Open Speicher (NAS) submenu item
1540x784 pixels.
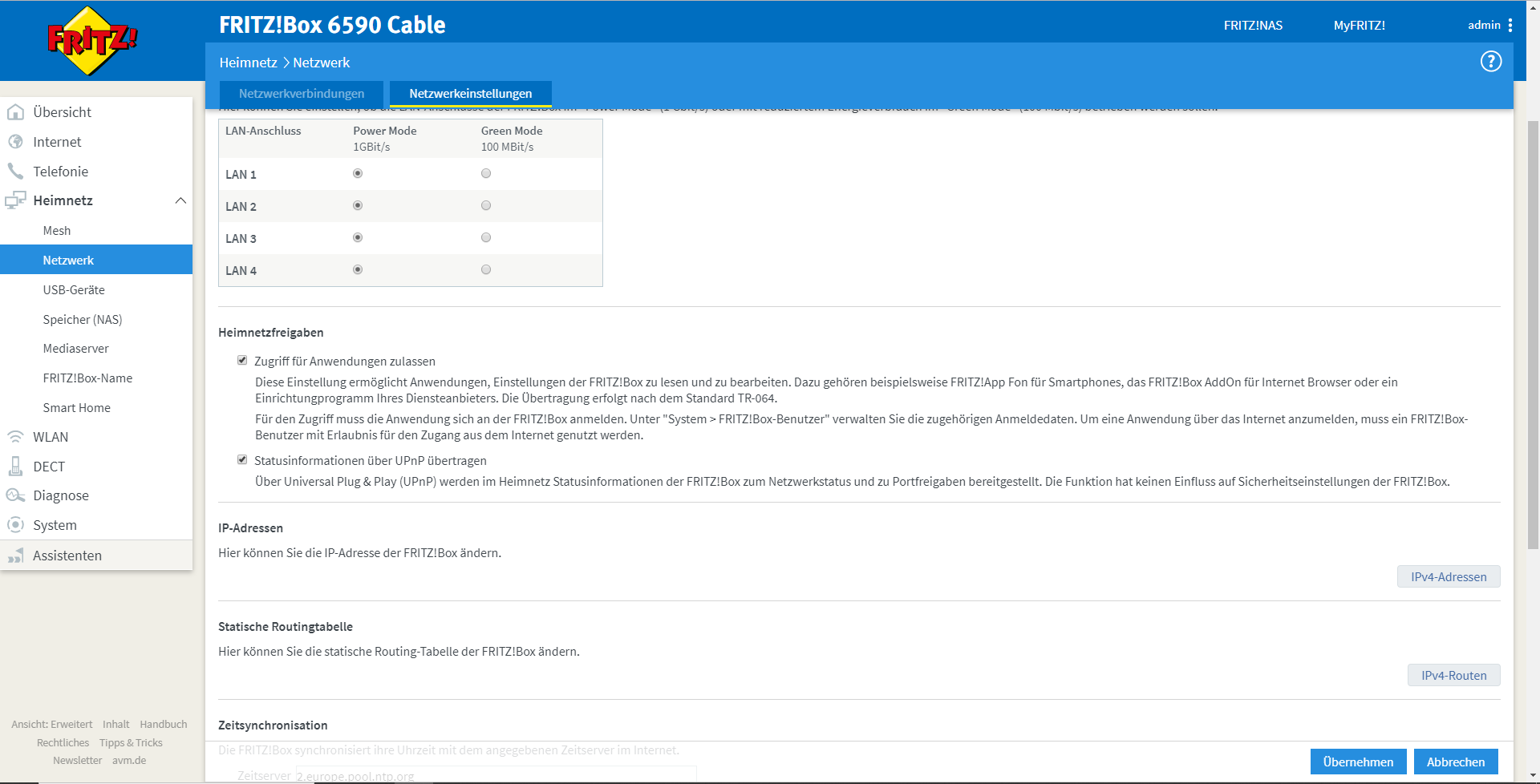83,320
